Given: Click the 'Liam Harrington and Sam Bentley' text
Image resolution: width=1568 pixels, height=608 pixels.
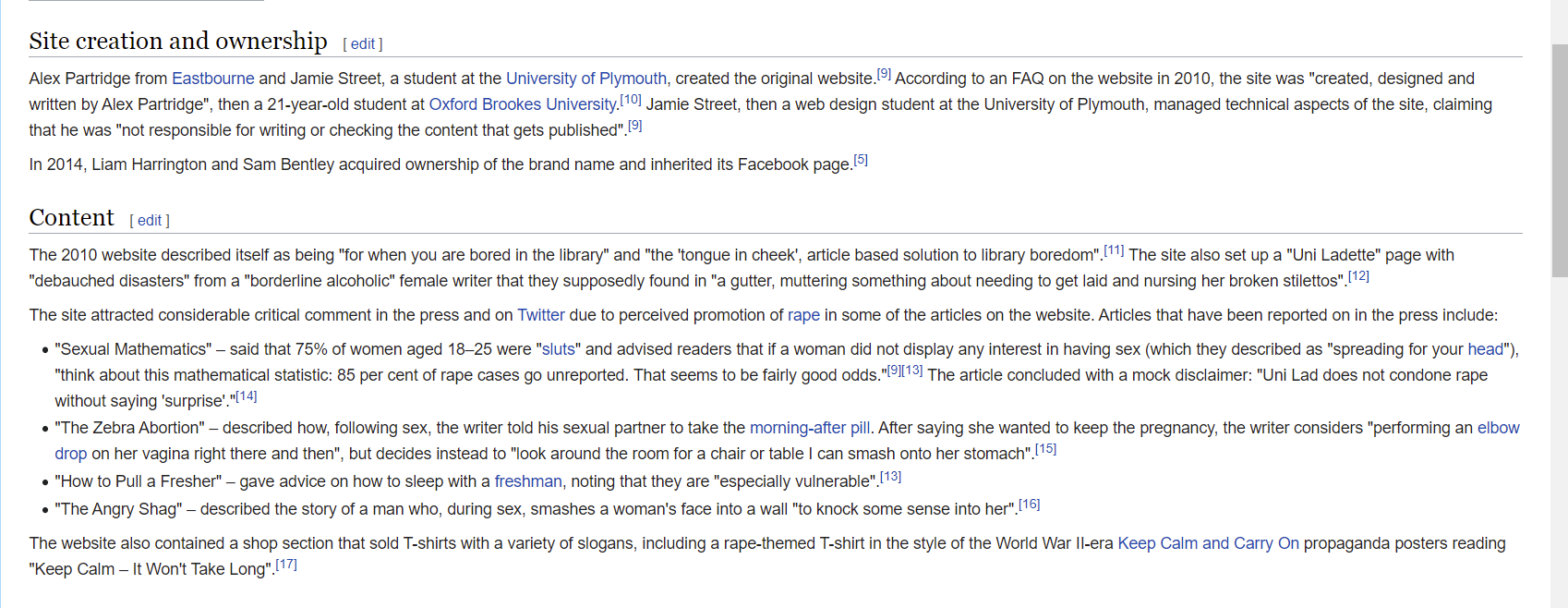Looking at the screenshot, I should (212, 164).
